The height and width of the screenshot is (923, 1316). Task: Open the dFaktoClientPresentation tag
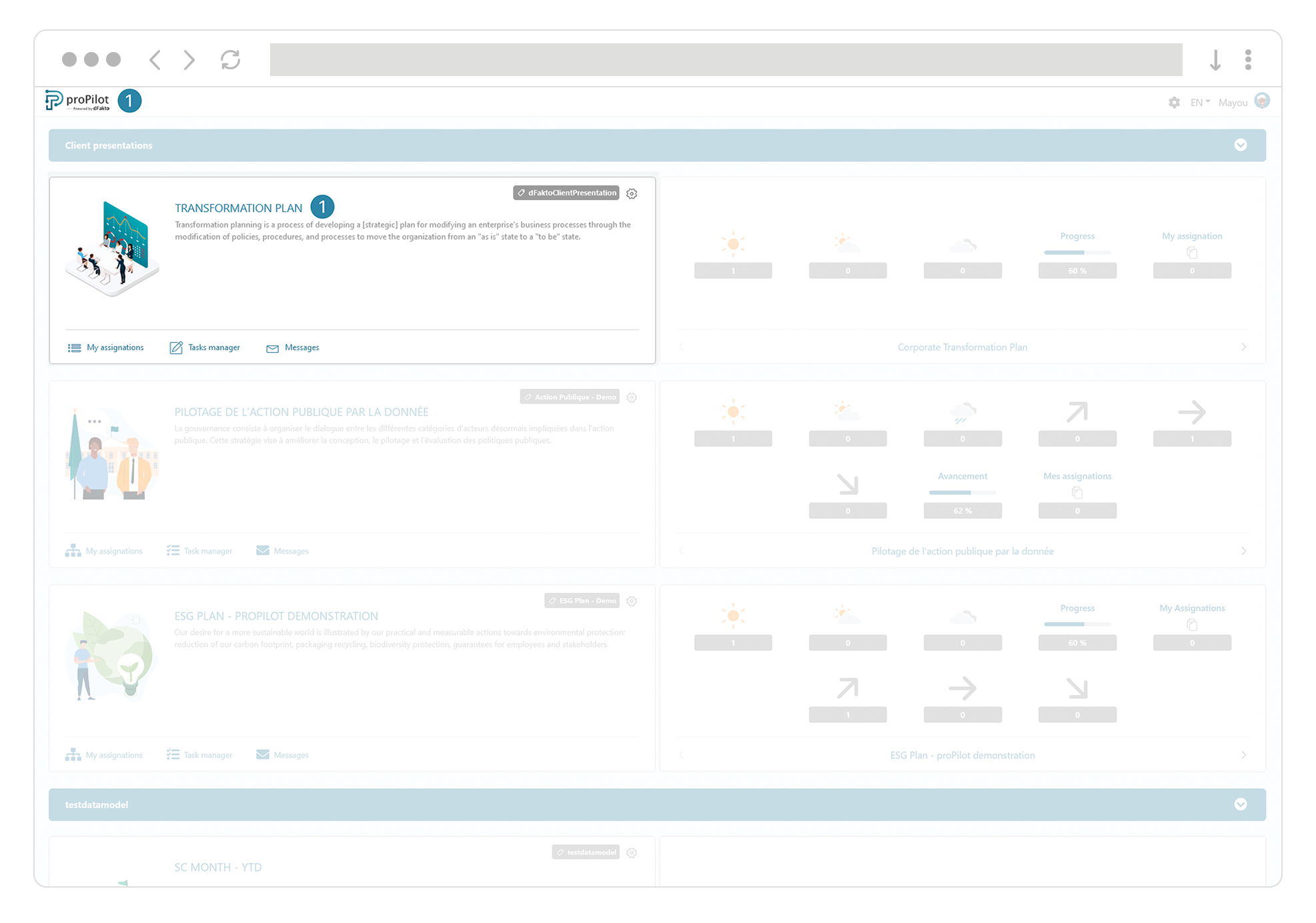(566, 193)
